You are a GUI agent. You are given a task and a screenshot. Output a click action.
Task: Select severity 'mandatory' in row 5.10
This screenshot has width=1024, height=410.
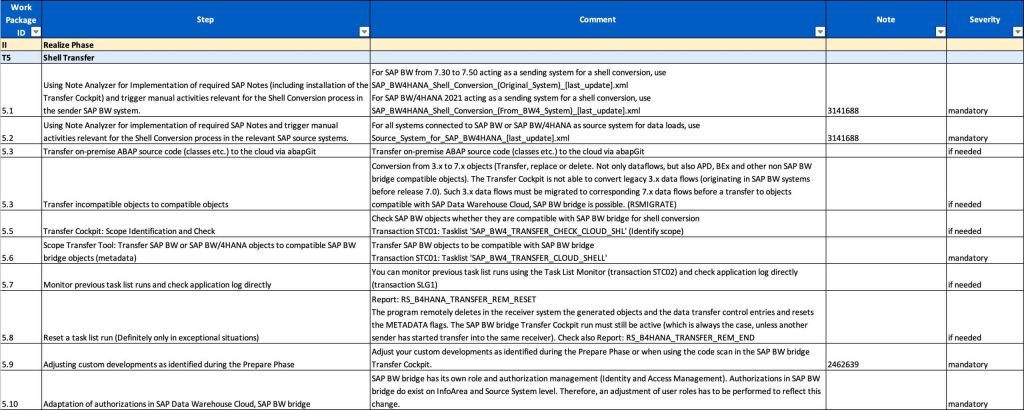click(985, 390)
